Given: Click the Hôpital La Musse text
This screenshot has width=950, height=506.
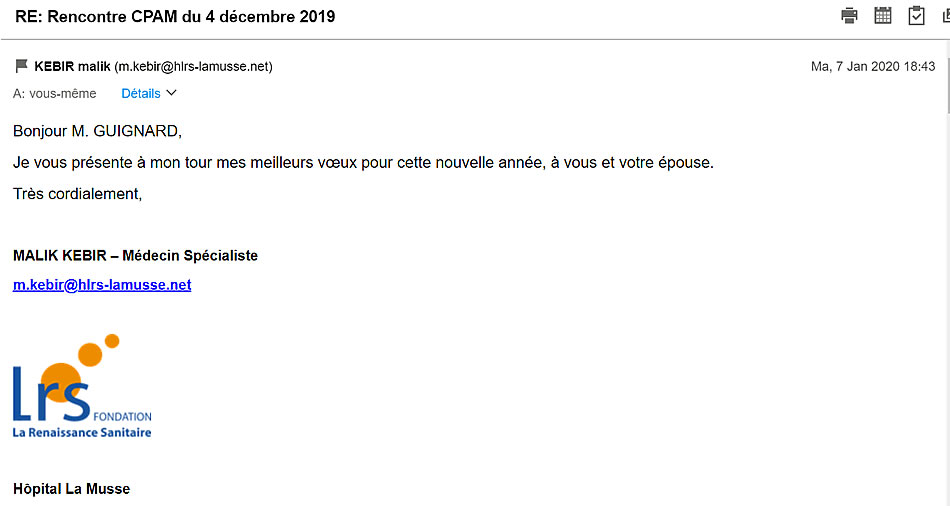Looking at the screenshot, I should [x=71, y=489].
